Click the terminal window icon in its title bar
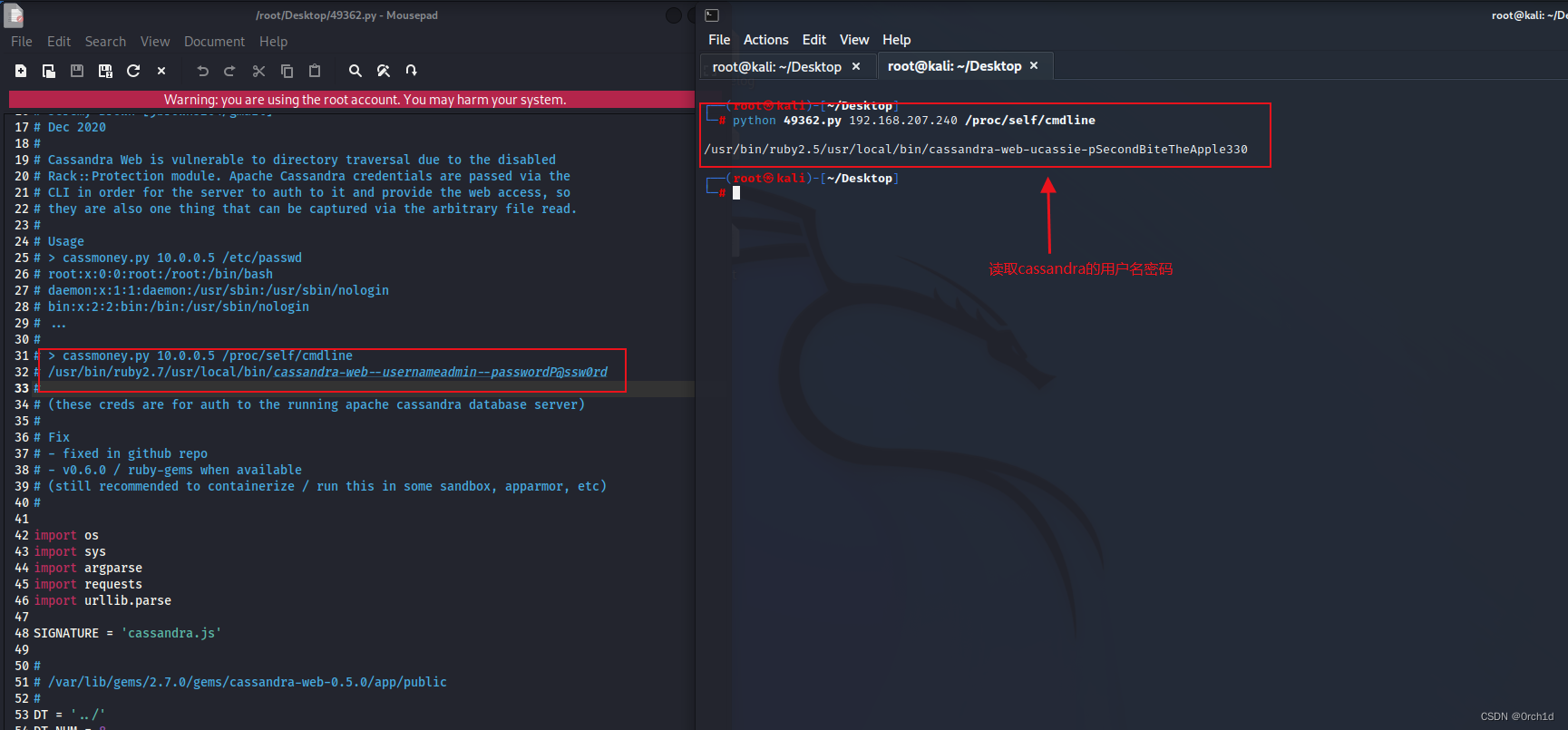Viewport: 1568px width, 730px height. tap(712, 15)
